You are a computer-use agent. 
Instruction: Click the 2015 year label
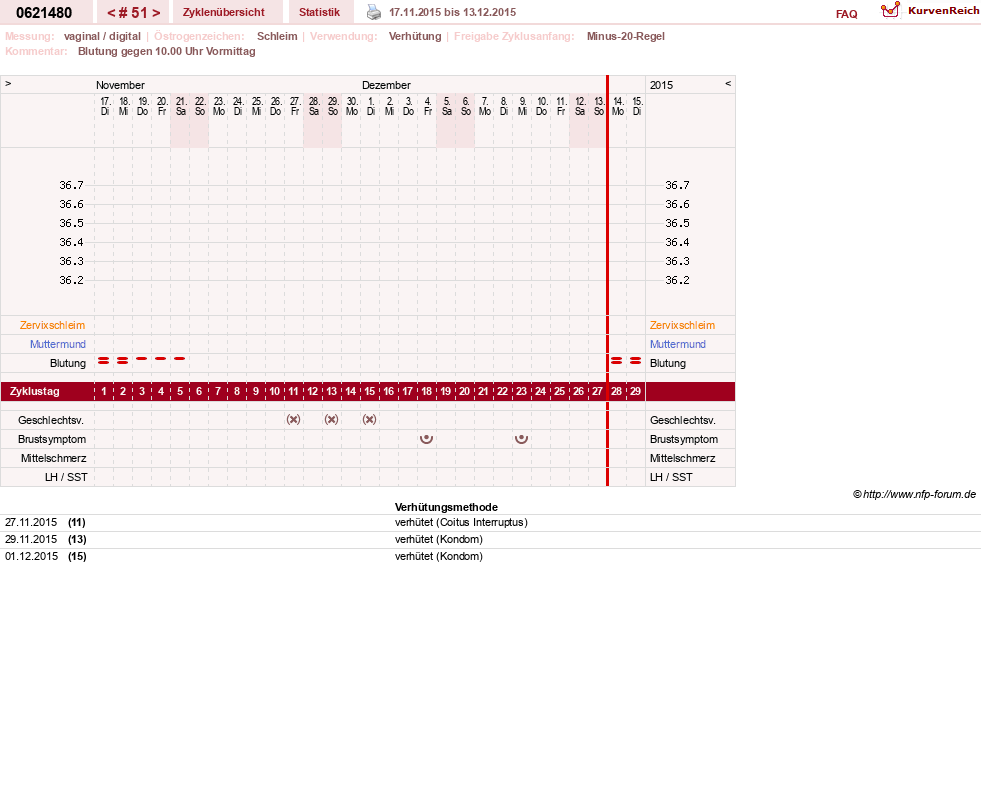pyautogui.click(x=661, y=85)
